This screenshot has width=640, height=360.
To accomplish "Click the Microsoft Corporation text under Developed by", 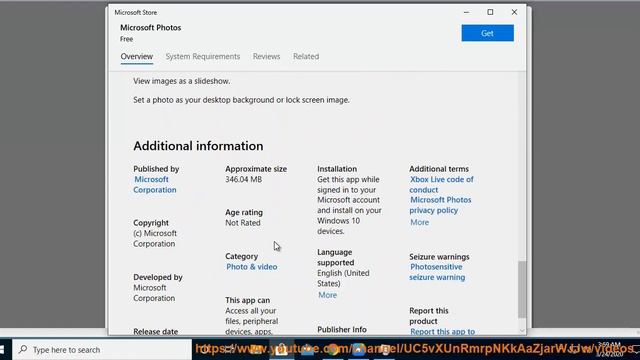I will coord(154,293).
